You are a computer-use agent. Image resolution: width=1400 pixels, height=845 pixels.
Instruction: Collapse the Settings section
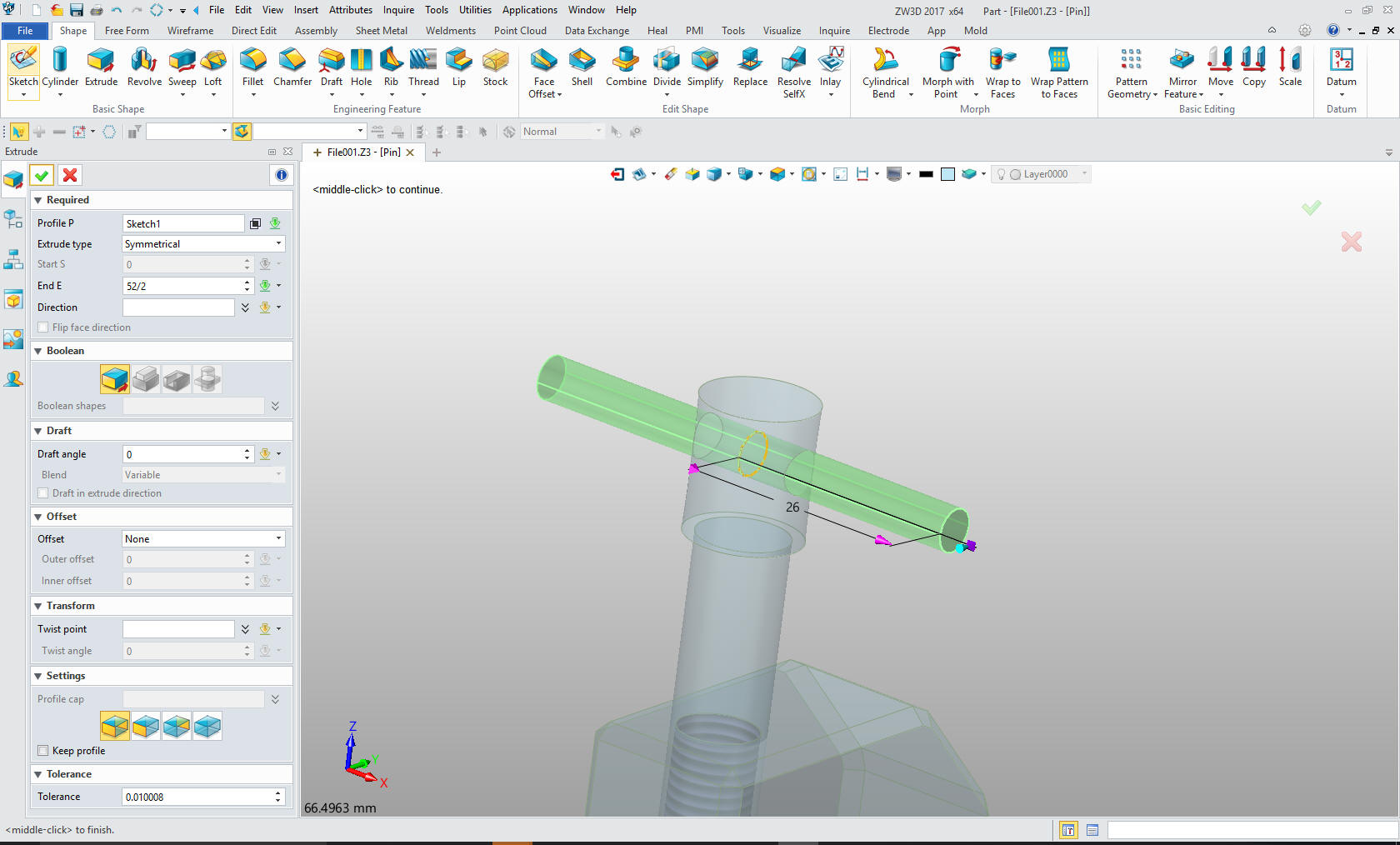pos(38,677)
